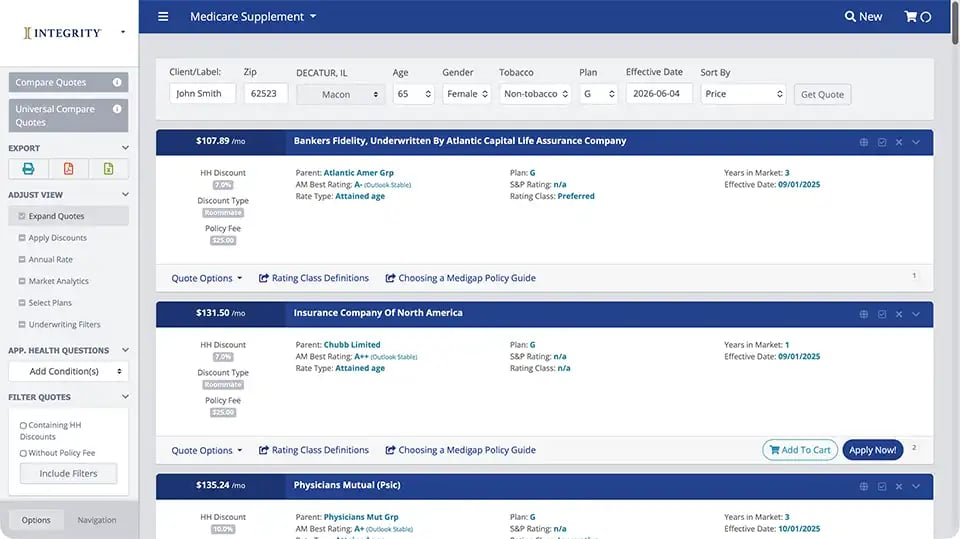The height and width of the screenshot is (539, 960).
Task: Open Quote Options for Bankers Fidelity
Action: click(206, 278)
